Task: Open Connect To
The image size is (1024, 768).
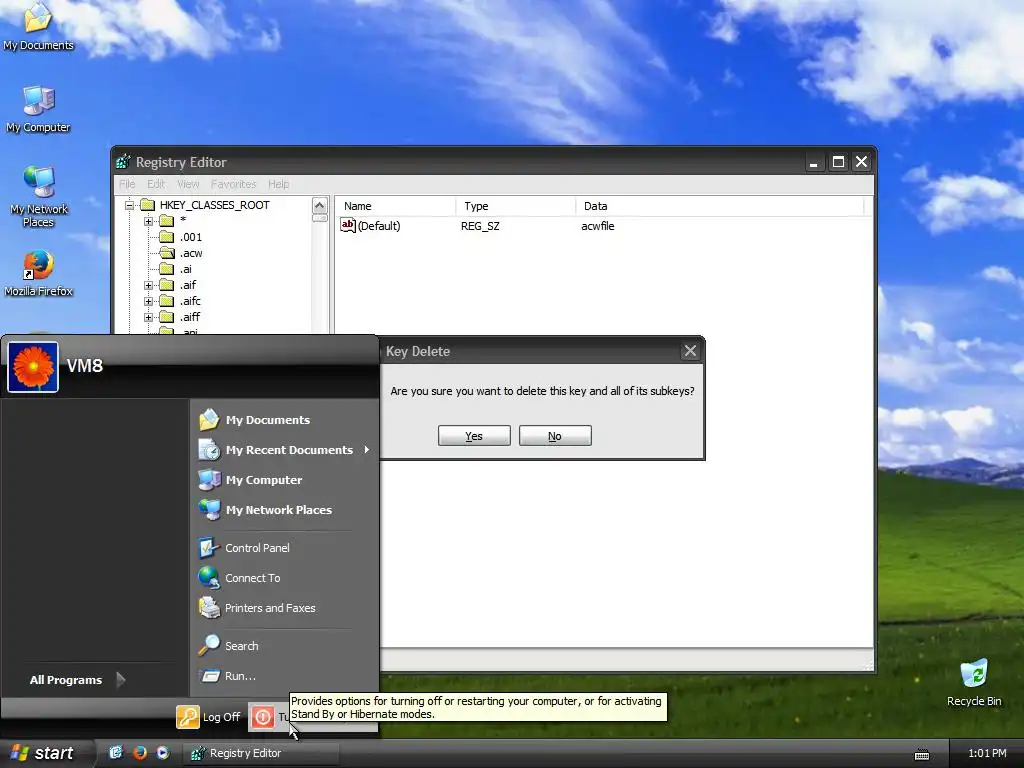Action: tap(239, 578)
